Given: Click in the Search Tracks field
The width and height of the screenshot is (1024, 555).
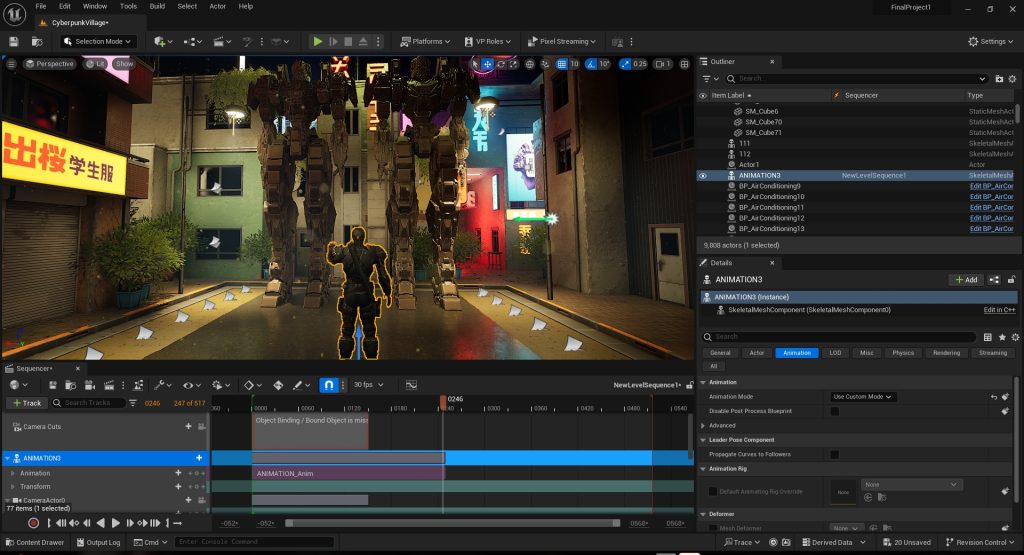Looking at the screenshot, I should point(88,403).
